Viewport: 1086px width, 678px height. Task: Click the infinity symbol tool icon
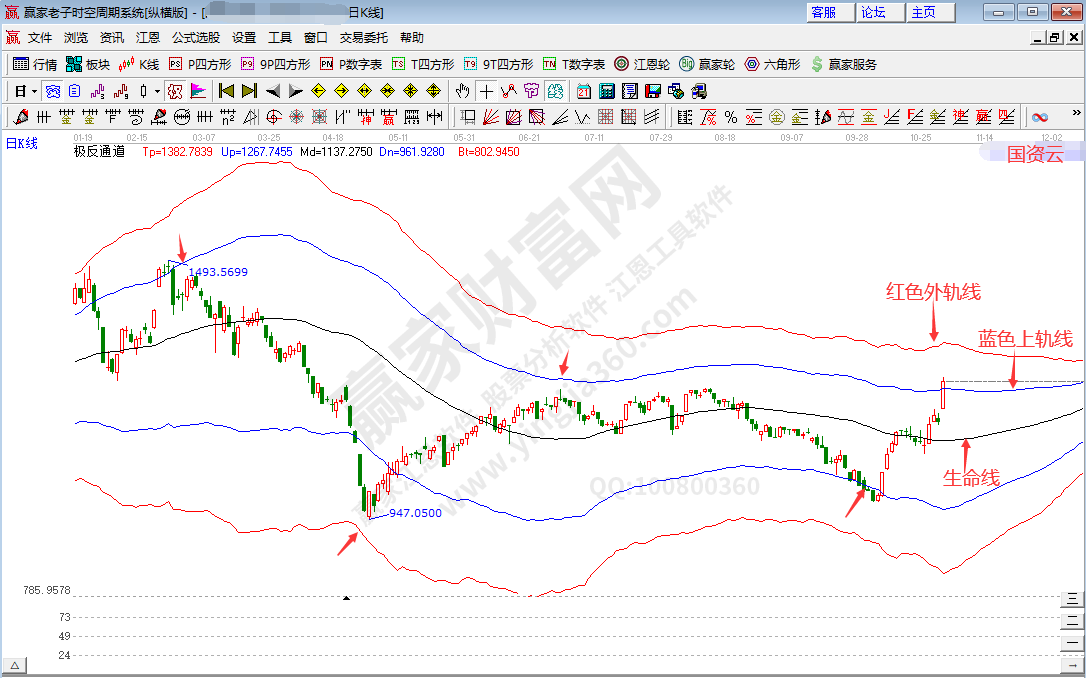click(x=1040, y=117)
